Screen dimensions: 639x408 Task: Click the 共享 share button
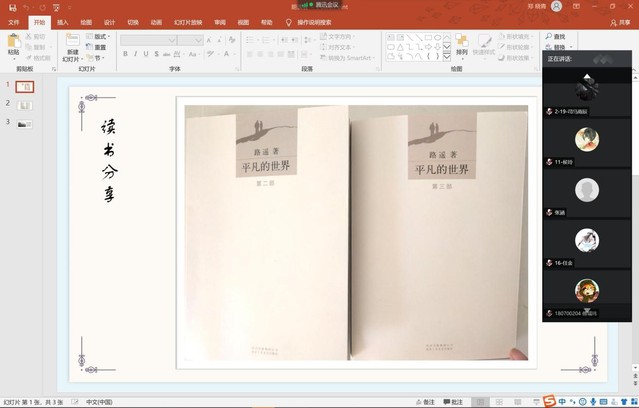[620, 22]
